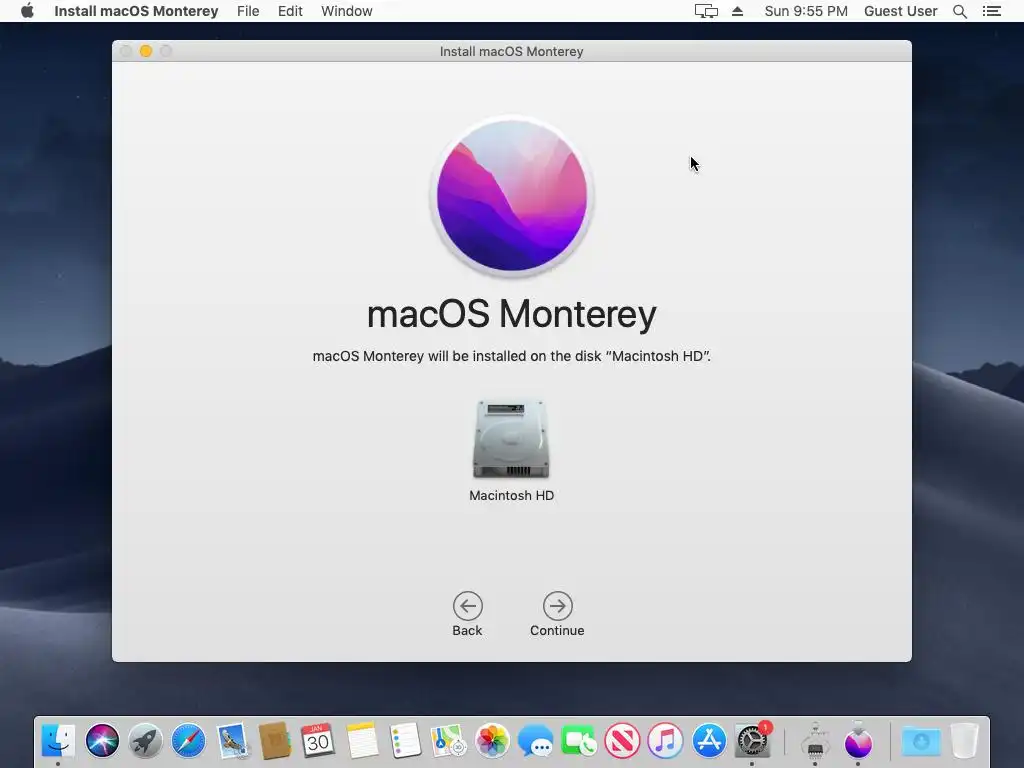Open the Install macOS Monterey app menu
Screen dimensions: 1024x768
click(x=136, y=11)
